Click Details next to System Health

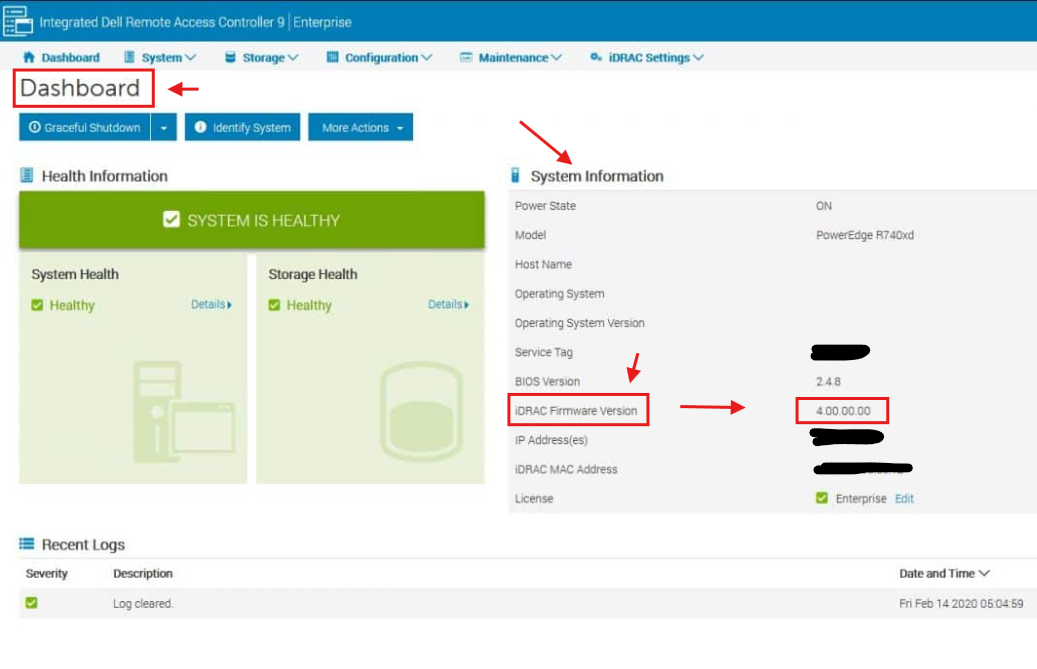209,305
